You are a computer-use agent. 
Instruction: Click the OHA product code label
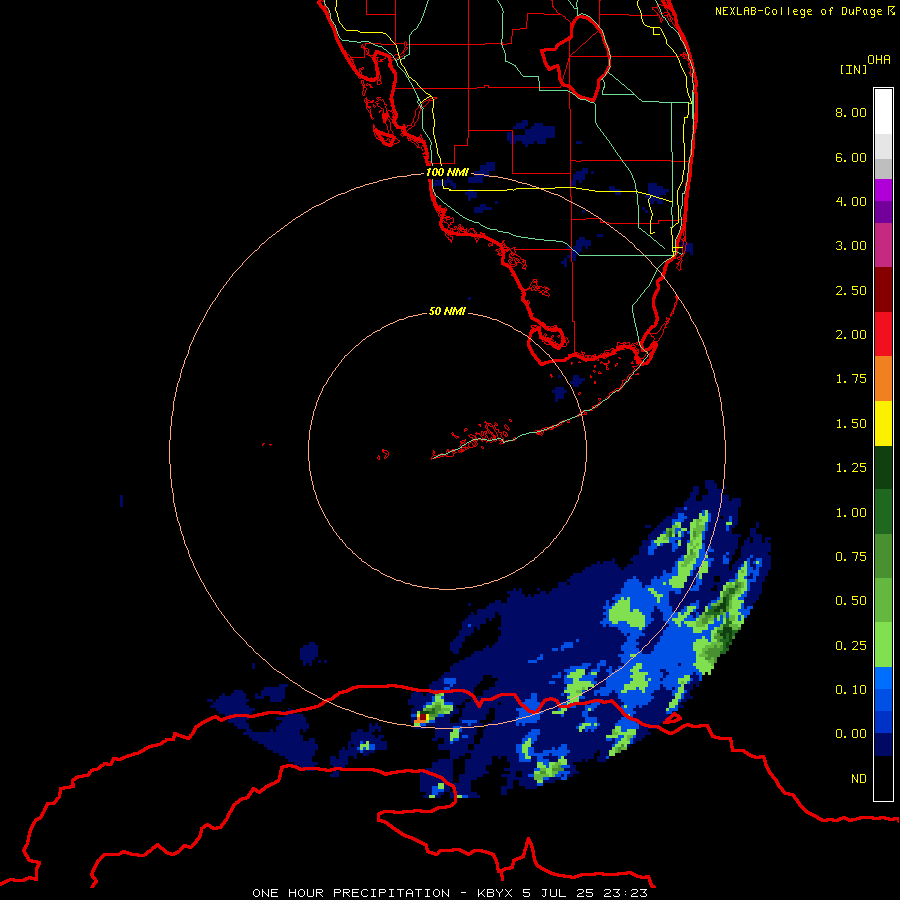pyautogui.click(x=879, y=59)
